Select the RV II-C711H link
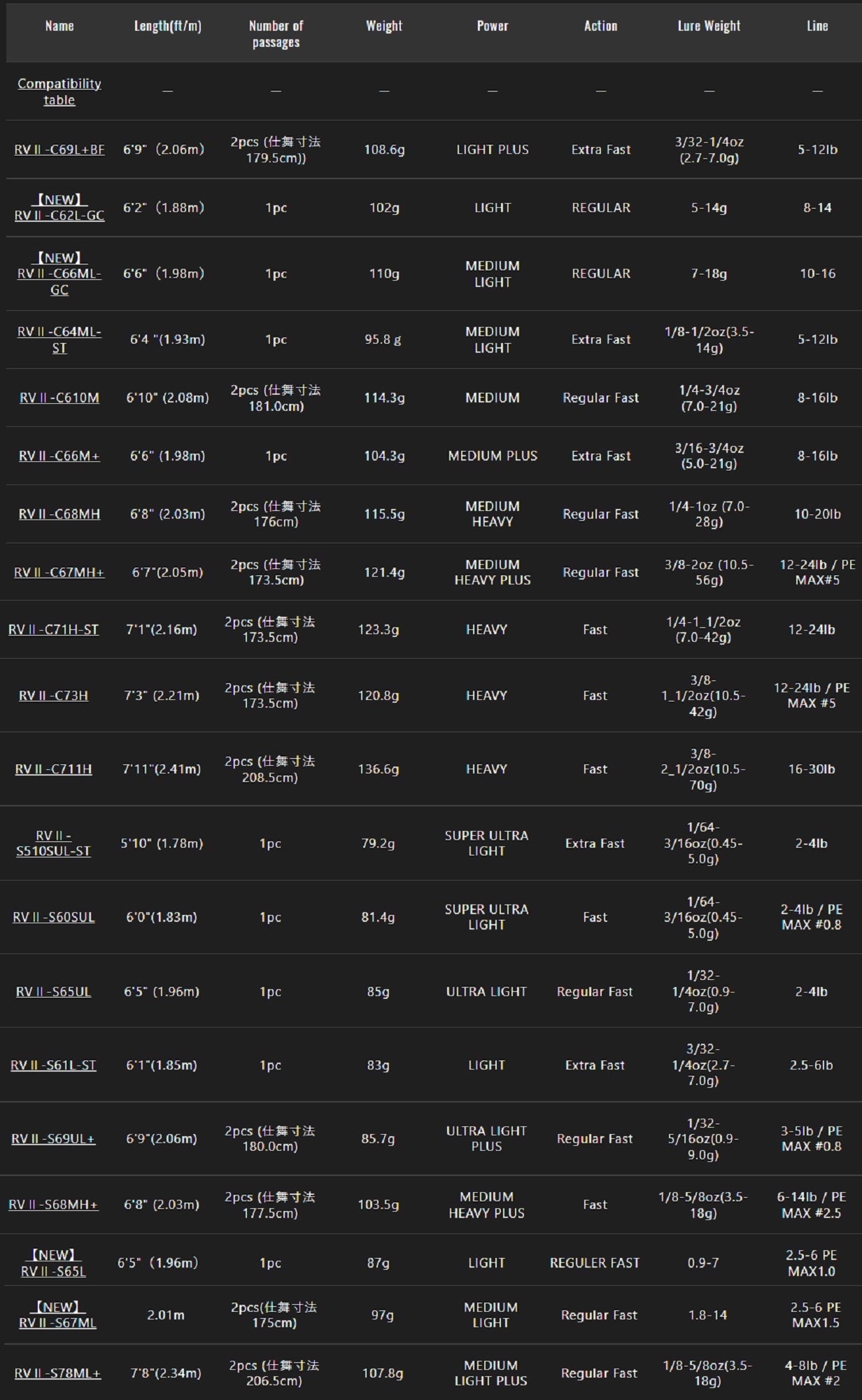862x1400 pixels. tap(53, 769)
